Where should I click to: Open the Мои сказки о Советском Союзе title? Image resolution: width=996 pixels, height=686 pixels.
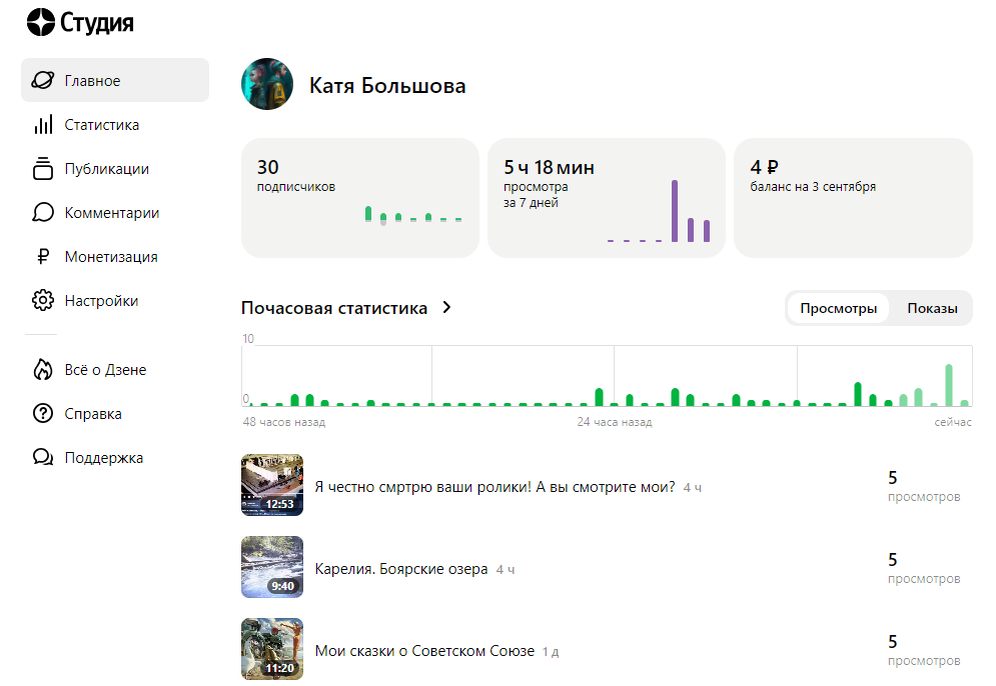point(425,650)
